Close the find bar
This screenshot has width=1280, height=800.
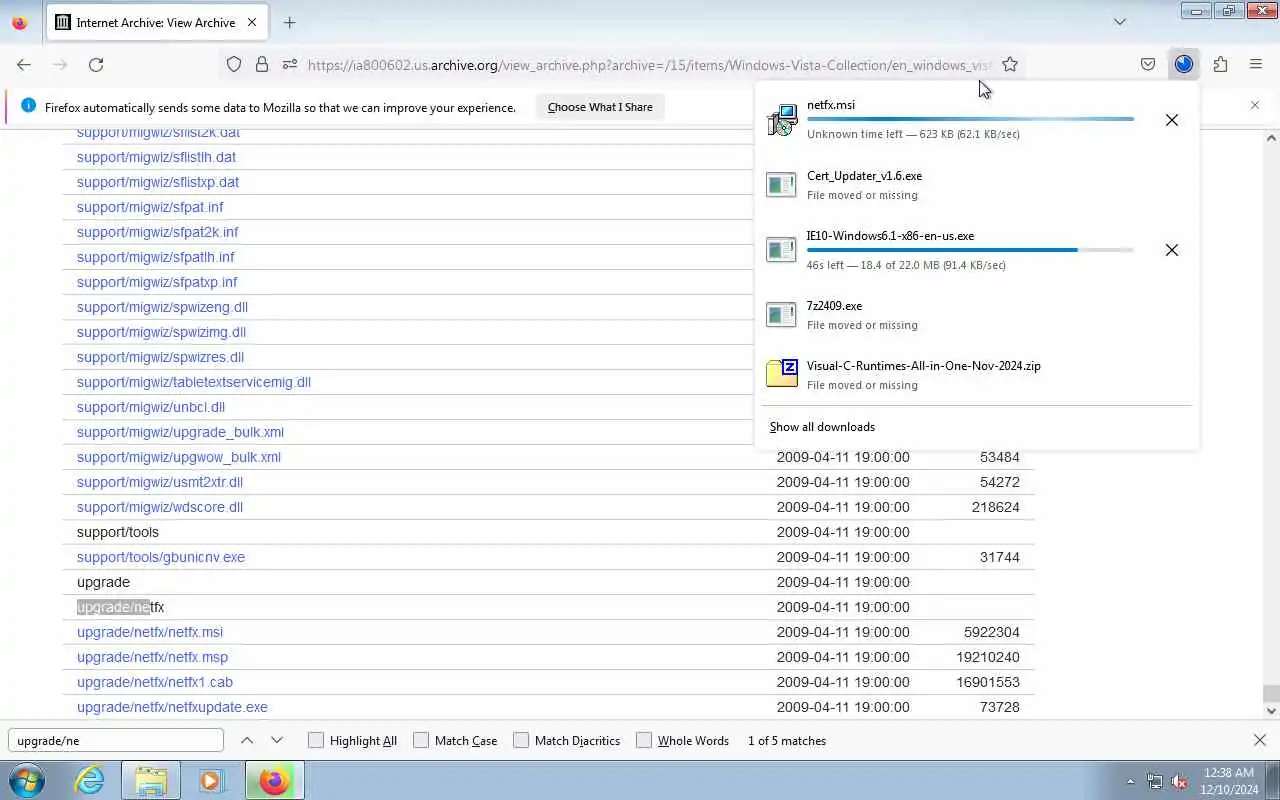[1260, 740]
